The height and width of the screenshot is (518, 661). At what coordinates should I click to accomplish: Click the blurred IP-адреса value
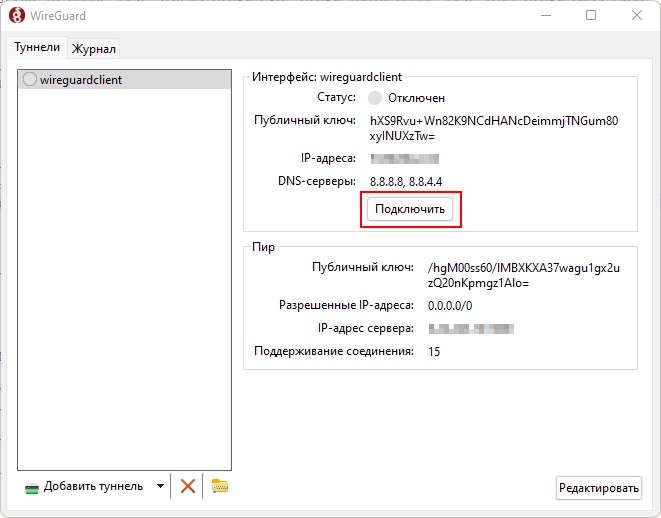(x=405, y=159)
